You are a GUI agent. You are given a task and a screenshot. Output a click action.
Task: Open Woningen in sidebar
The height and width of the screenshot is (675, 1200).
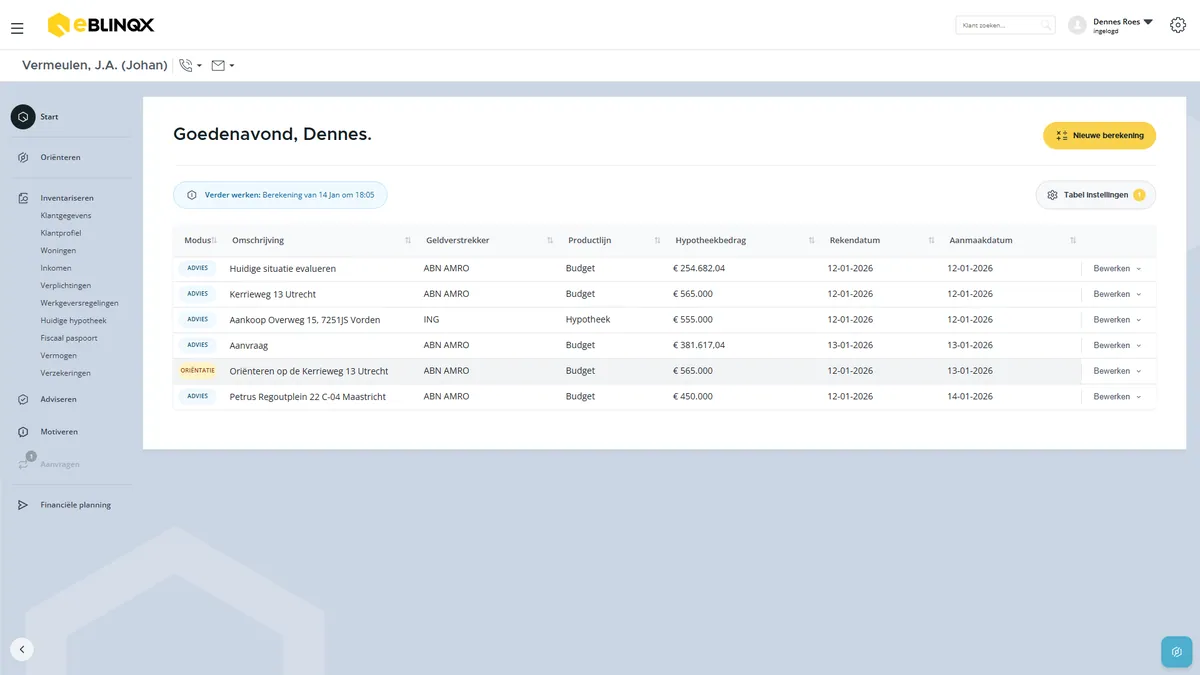coord(58,250)
